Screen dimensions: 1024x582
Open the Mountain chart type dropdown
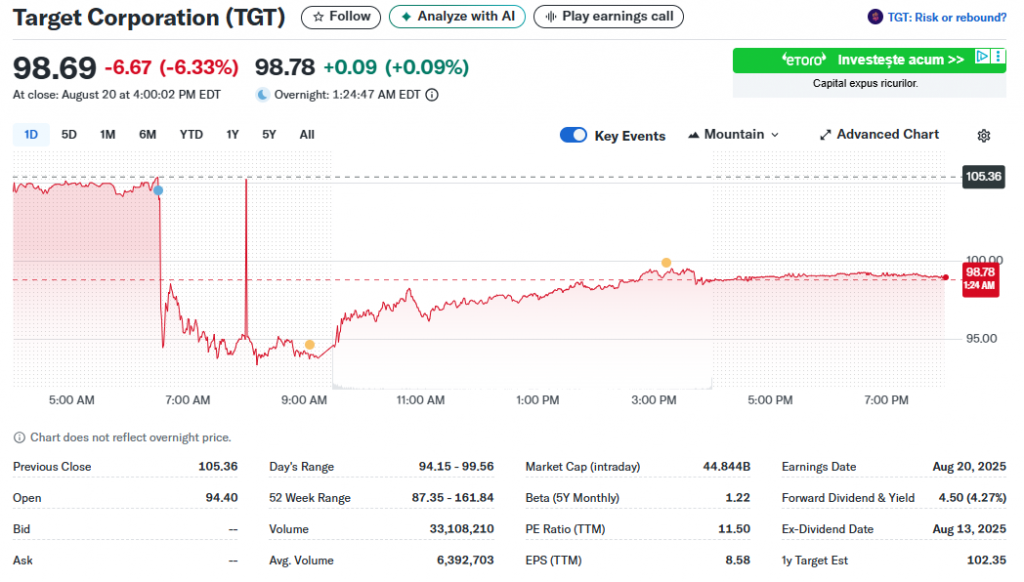(x=733, y=135)
